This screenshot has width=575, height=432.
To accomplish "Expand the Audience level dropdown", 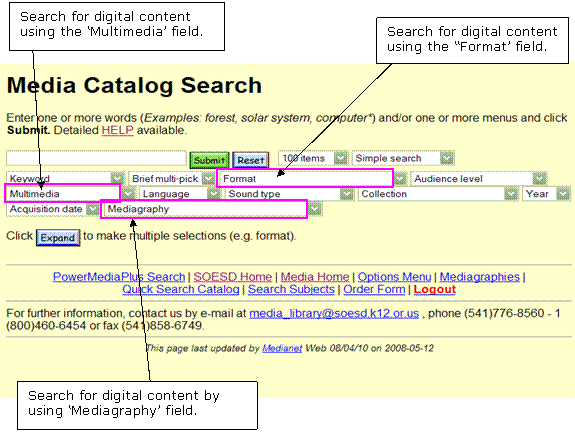I will (479, 179).
